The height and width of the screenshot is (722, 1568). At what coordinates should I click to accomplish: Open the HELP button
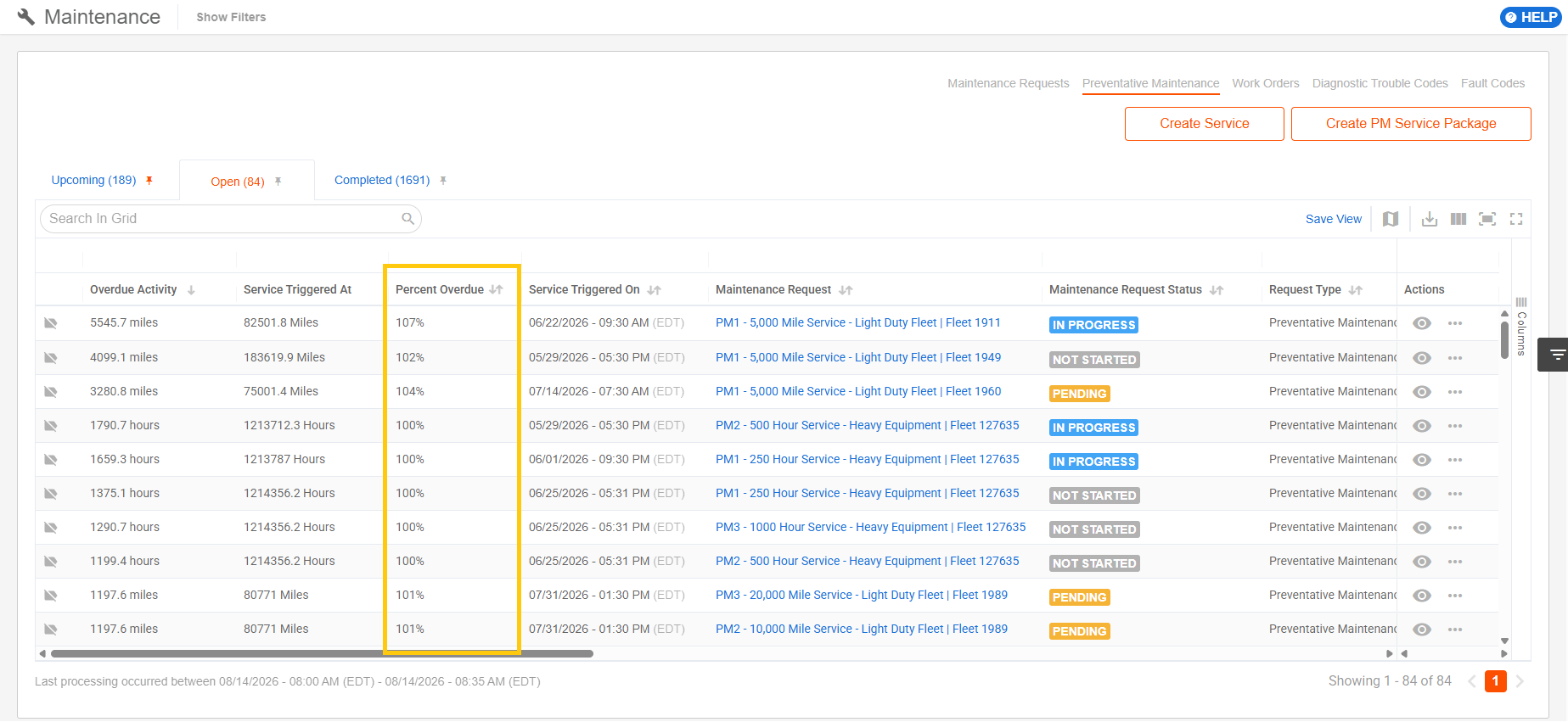pyautogui.click(x=1531, y=17)
